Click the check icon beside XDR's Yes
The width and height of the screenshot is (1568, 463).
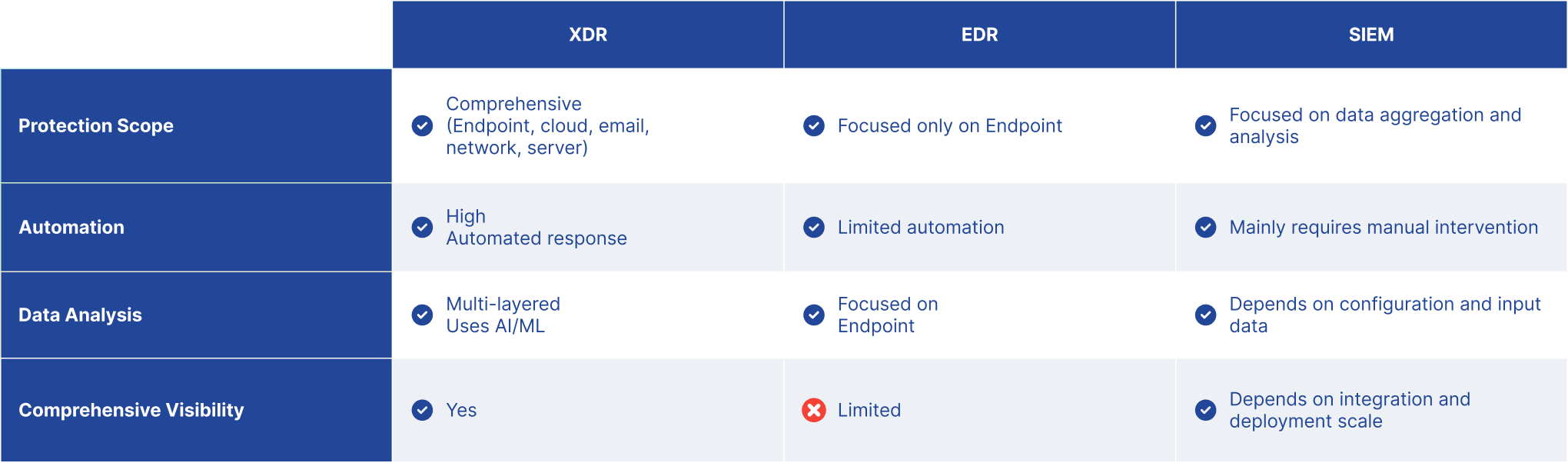[422, 410]
